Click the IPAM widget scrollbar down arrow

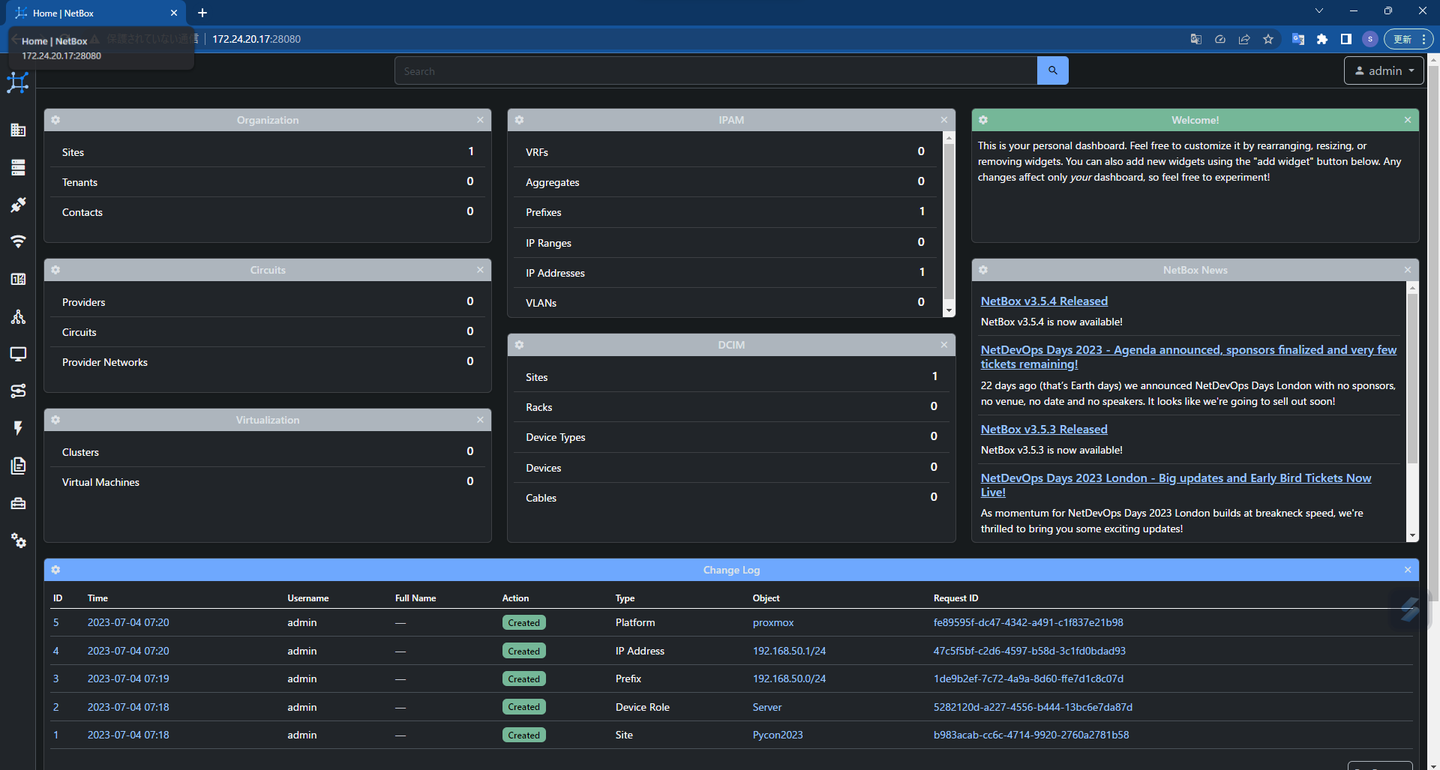click(x=949, y=311)
